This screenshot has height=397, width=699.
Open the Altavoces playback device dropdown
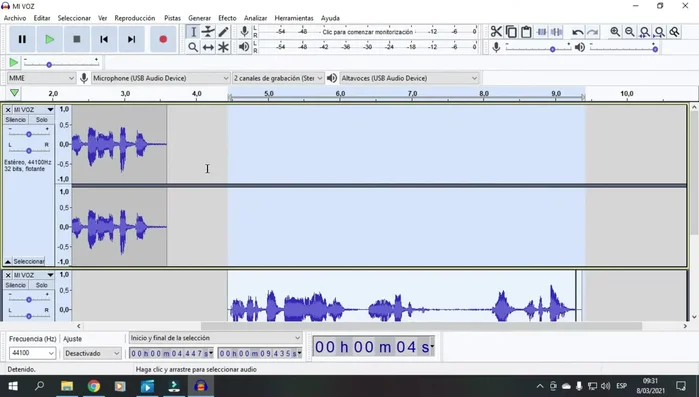point(409,78)
